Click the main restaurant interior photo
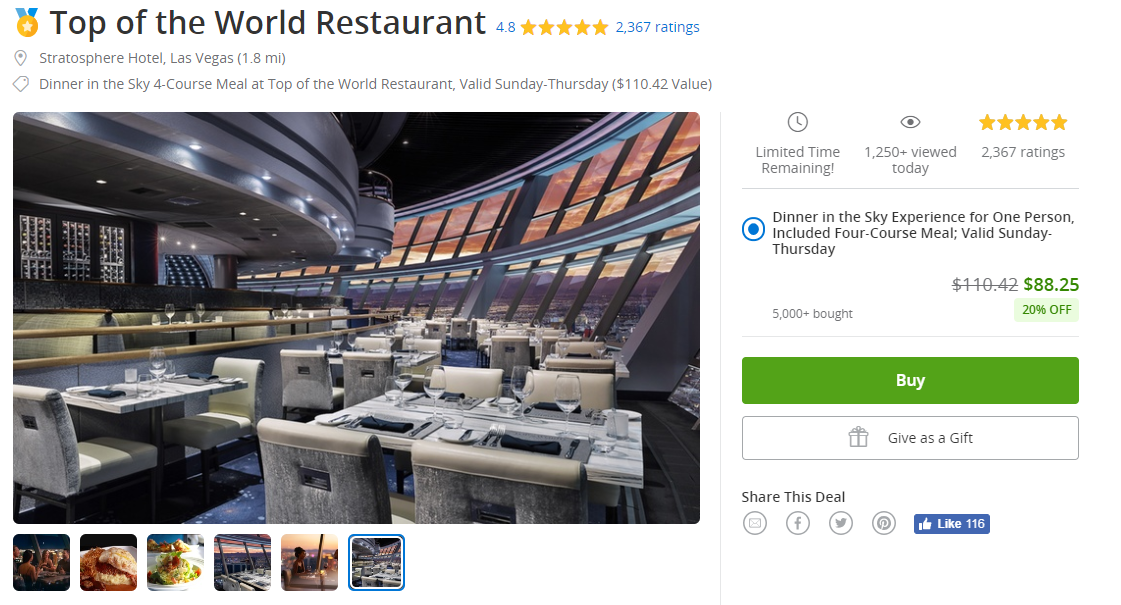 [x=356, y=318]
